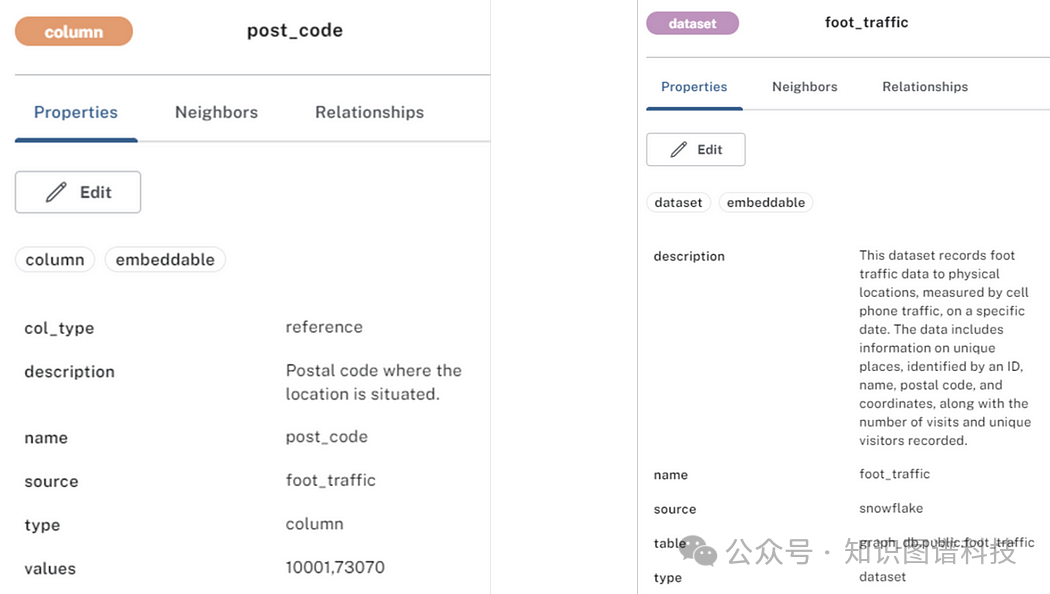The image size is (1050, 594).
Task: Select the purple dataset type badge
Action: [692, 23]
